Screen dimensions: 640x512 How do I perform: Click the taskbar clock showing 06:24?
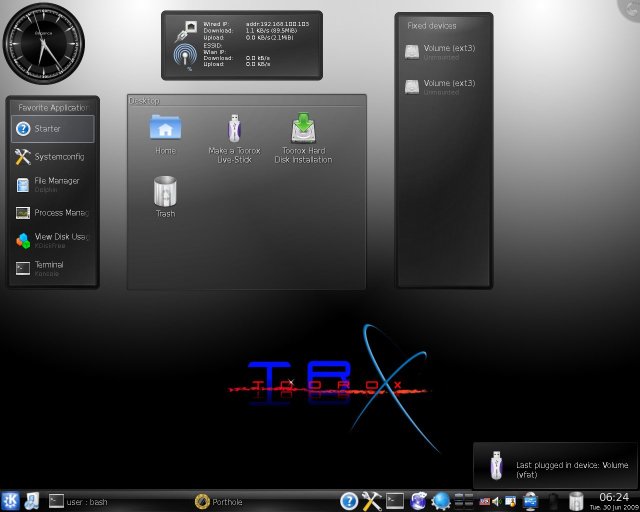(x=614, y=497)
